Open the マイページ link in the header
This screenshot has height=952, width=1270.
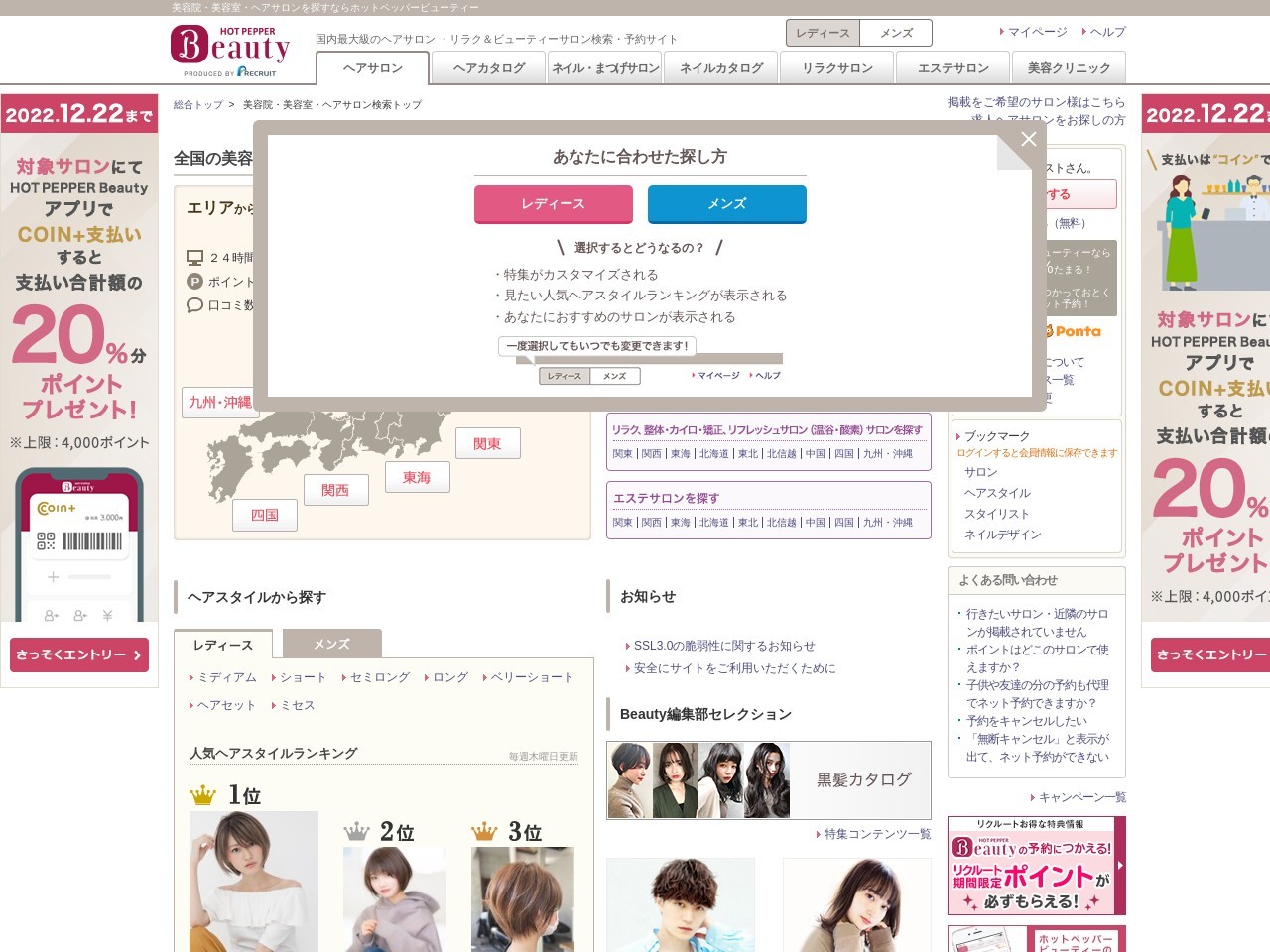click(1037, 32)
